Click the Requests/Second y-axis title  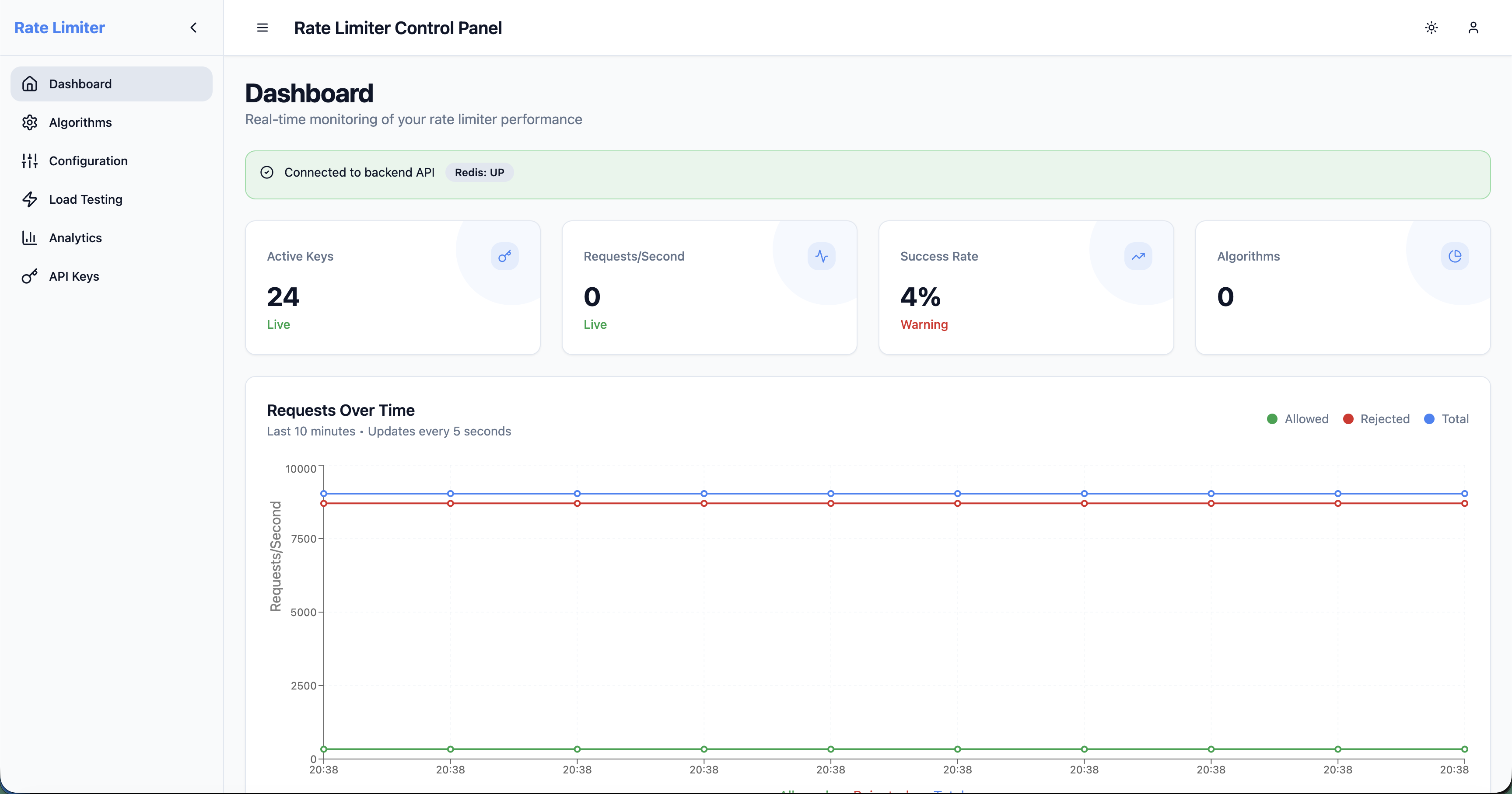[275, 556]
